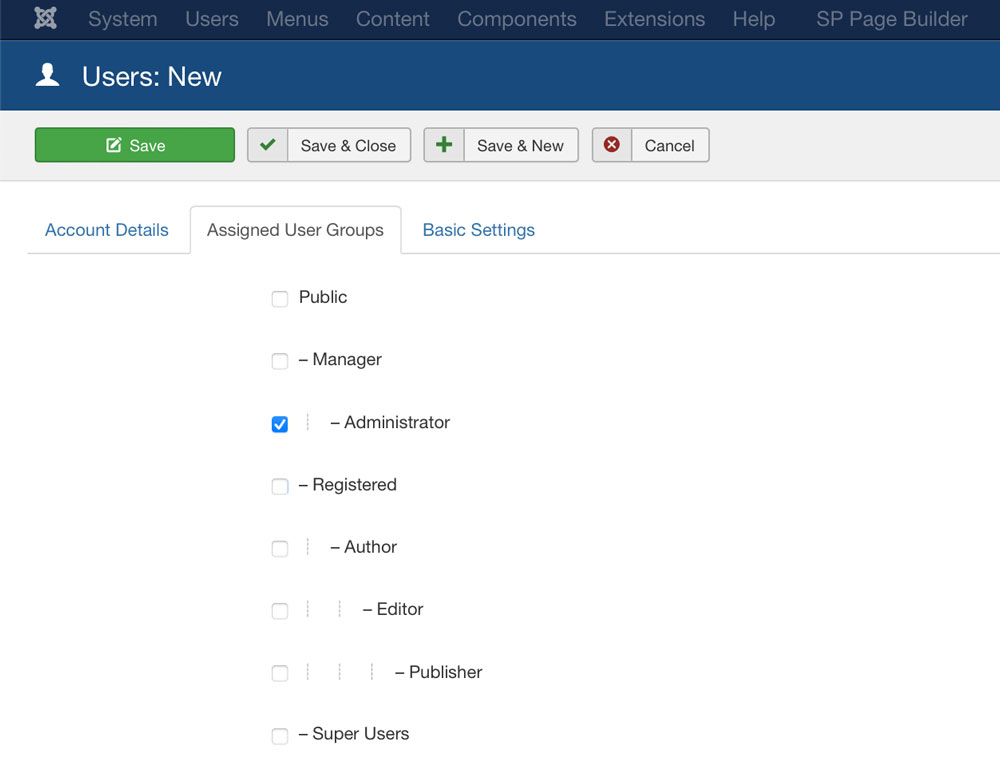
Task: Enable the Registered user group
Action: pyautogui.click(x=280, y=486)
